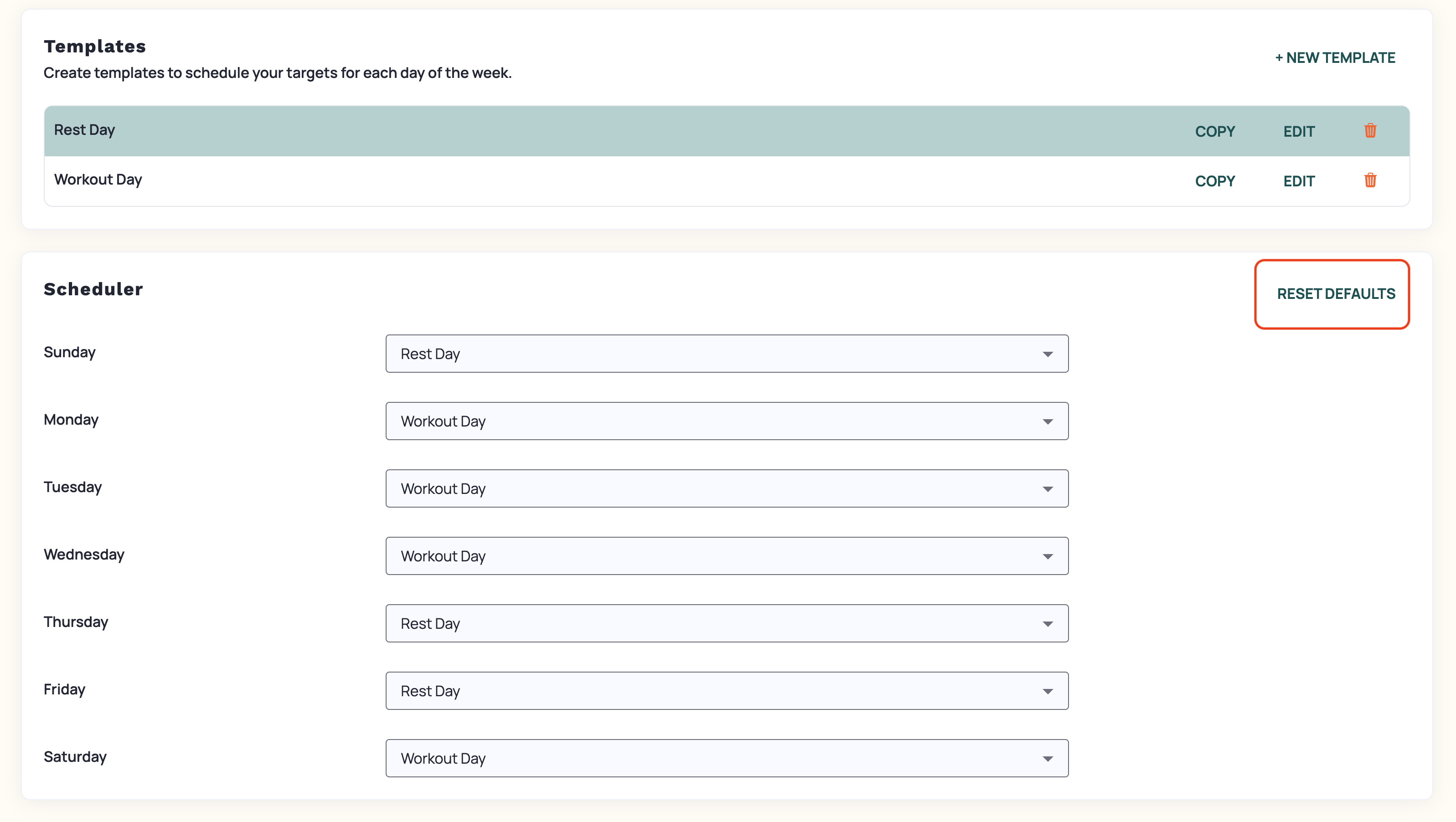Click the Saturday day label
The image size is (1456, 822).
pos(75,757)
